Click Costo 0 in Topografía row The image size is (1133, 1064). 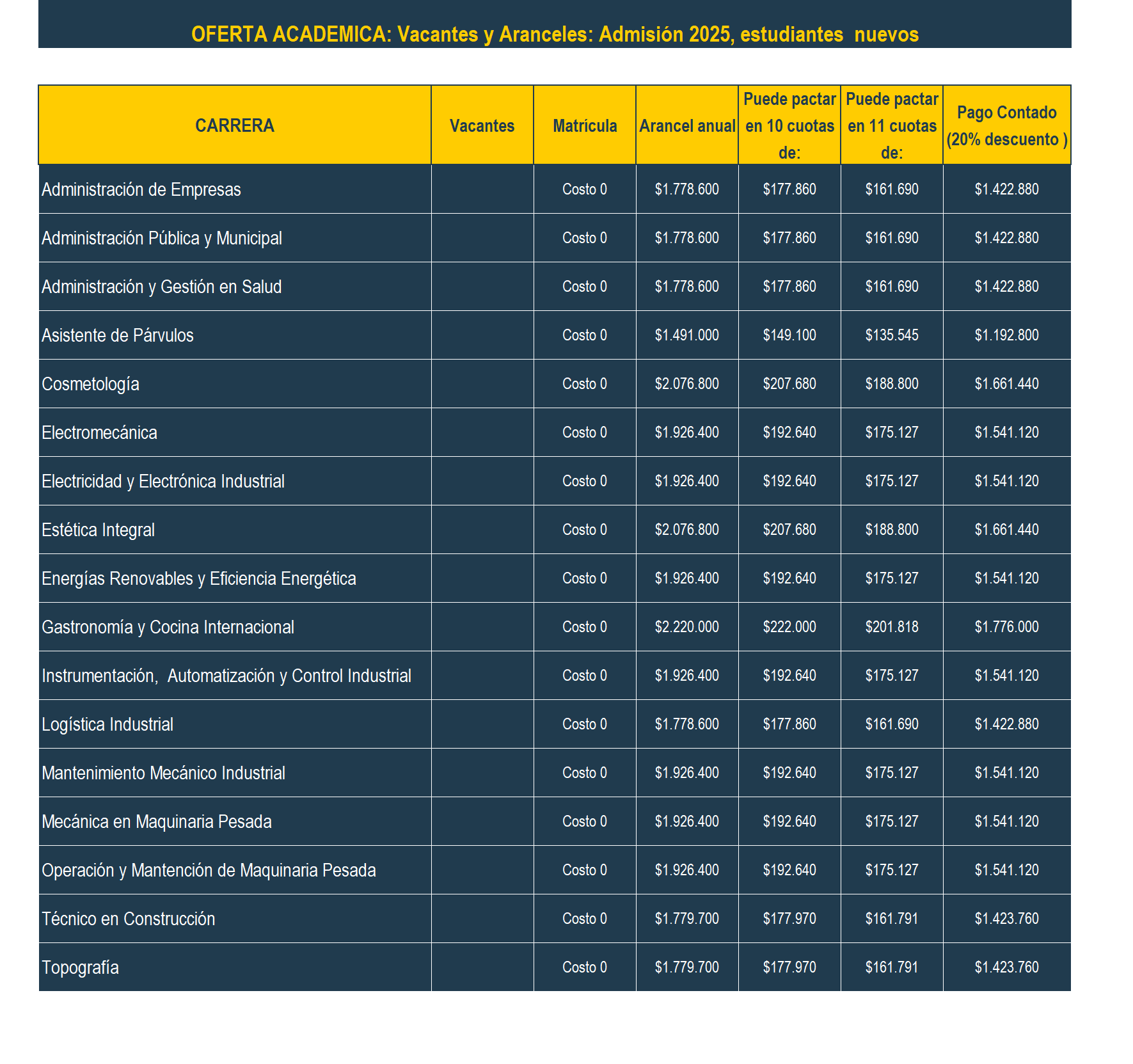585,967
